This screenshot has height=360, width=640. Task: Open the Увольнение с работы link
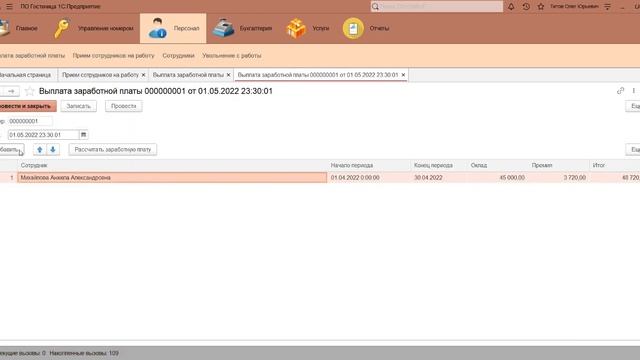232,56
